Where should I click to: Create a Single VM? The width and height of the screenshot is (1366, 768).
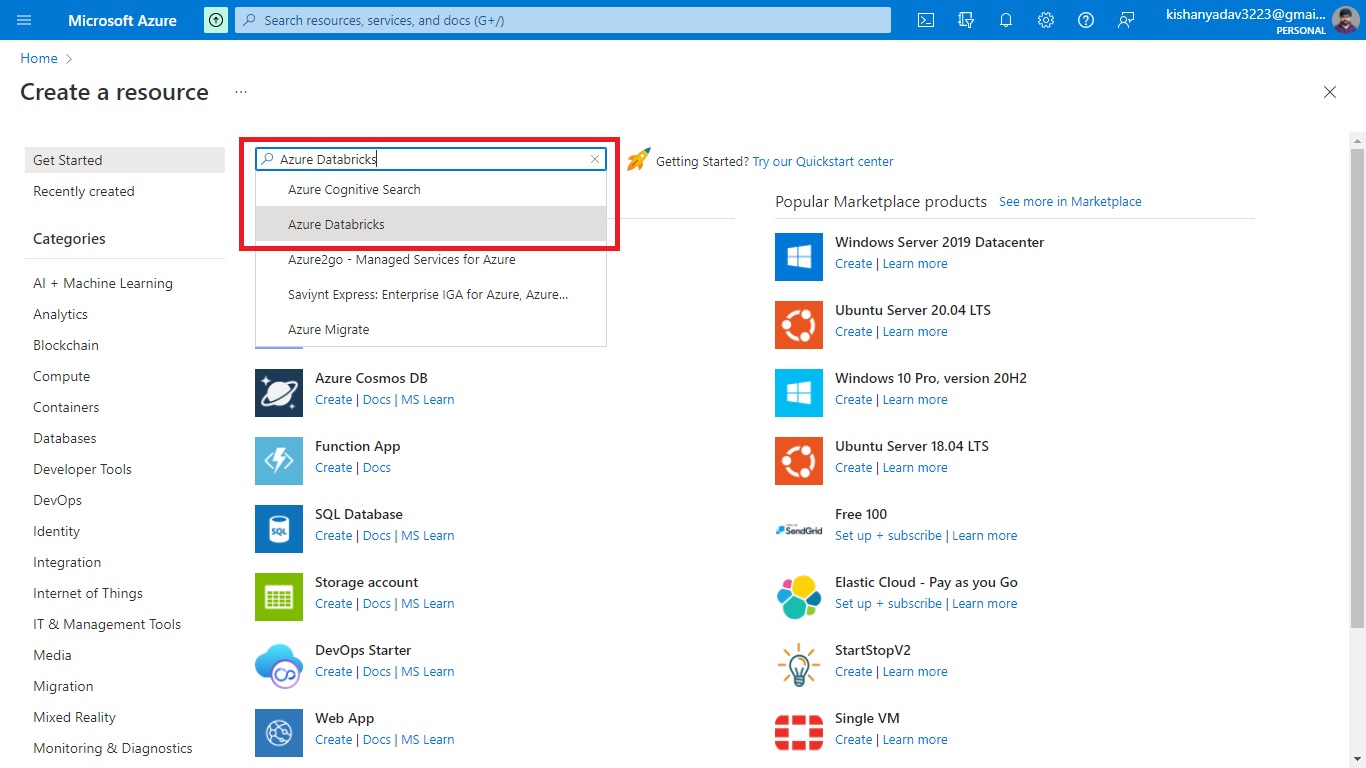click(x=853, y=739)
